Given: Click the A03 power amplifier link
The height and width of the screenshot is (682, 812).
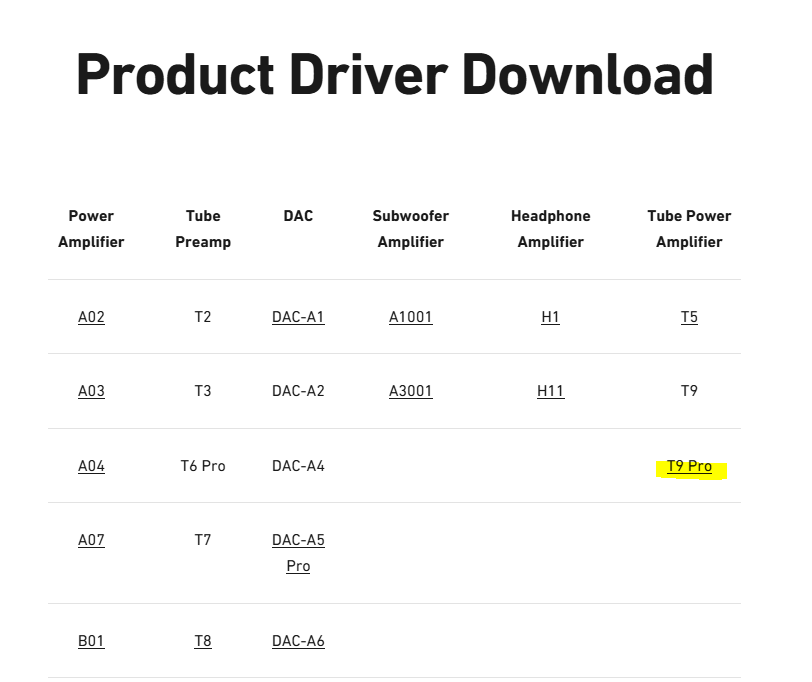Looking at the screenshot, I should 91,391.
